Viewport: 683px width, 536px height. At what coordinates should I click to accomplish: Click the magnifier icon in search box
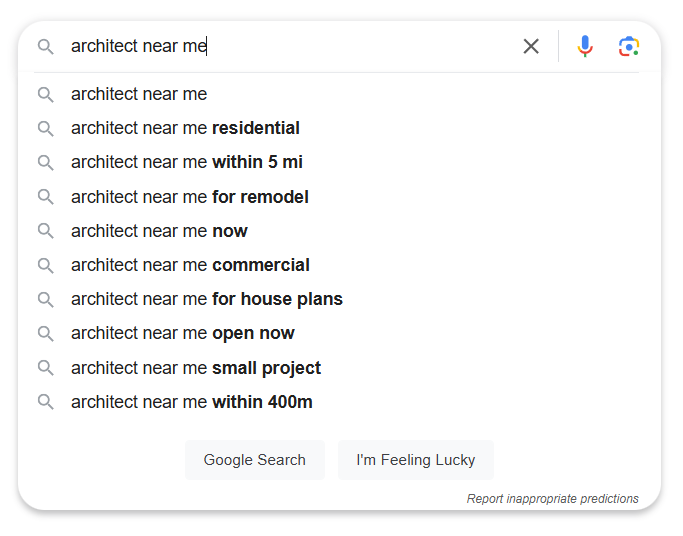point(45,46)
